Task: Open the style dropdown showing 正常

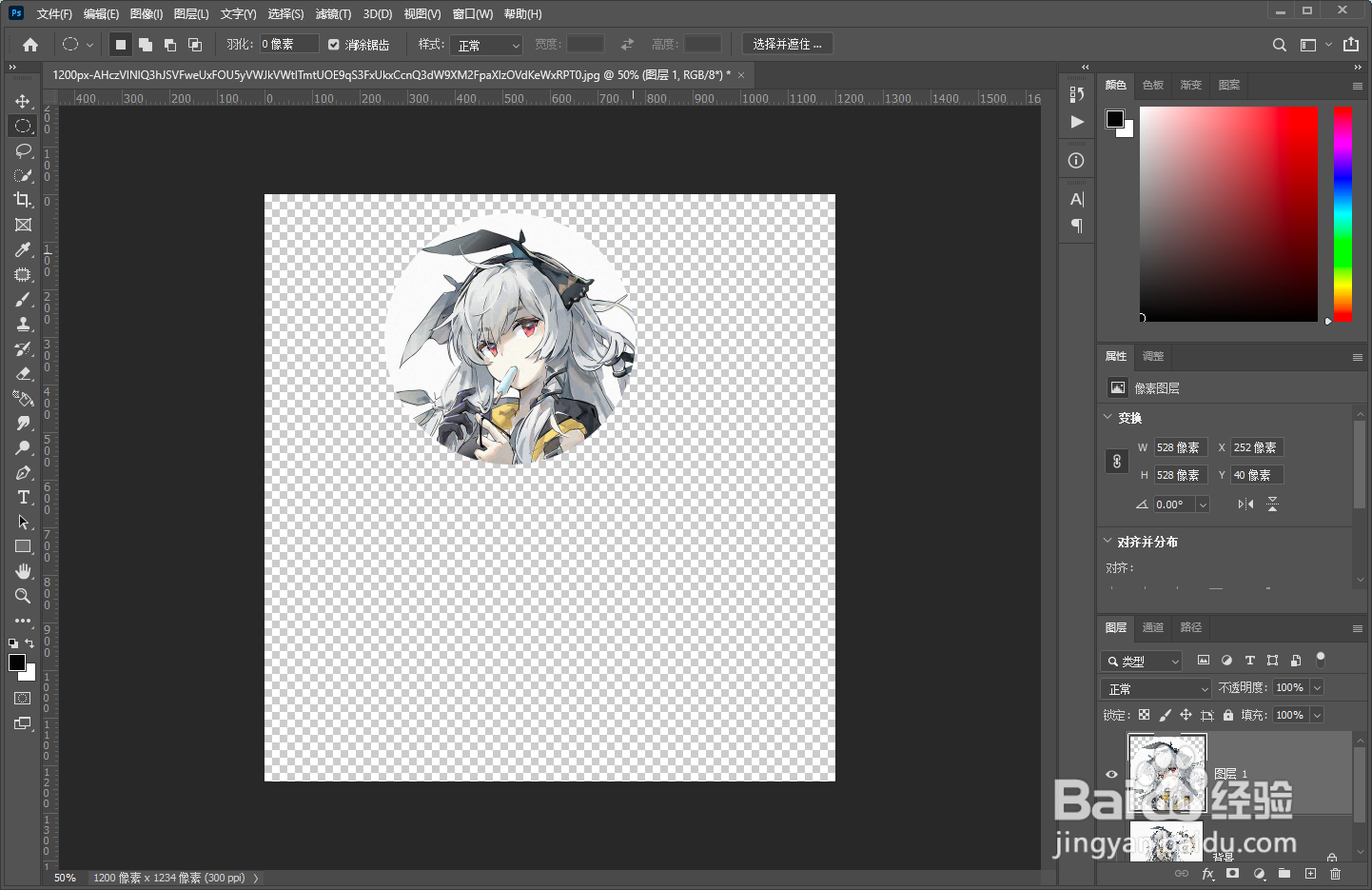Action: coord(487,45)
